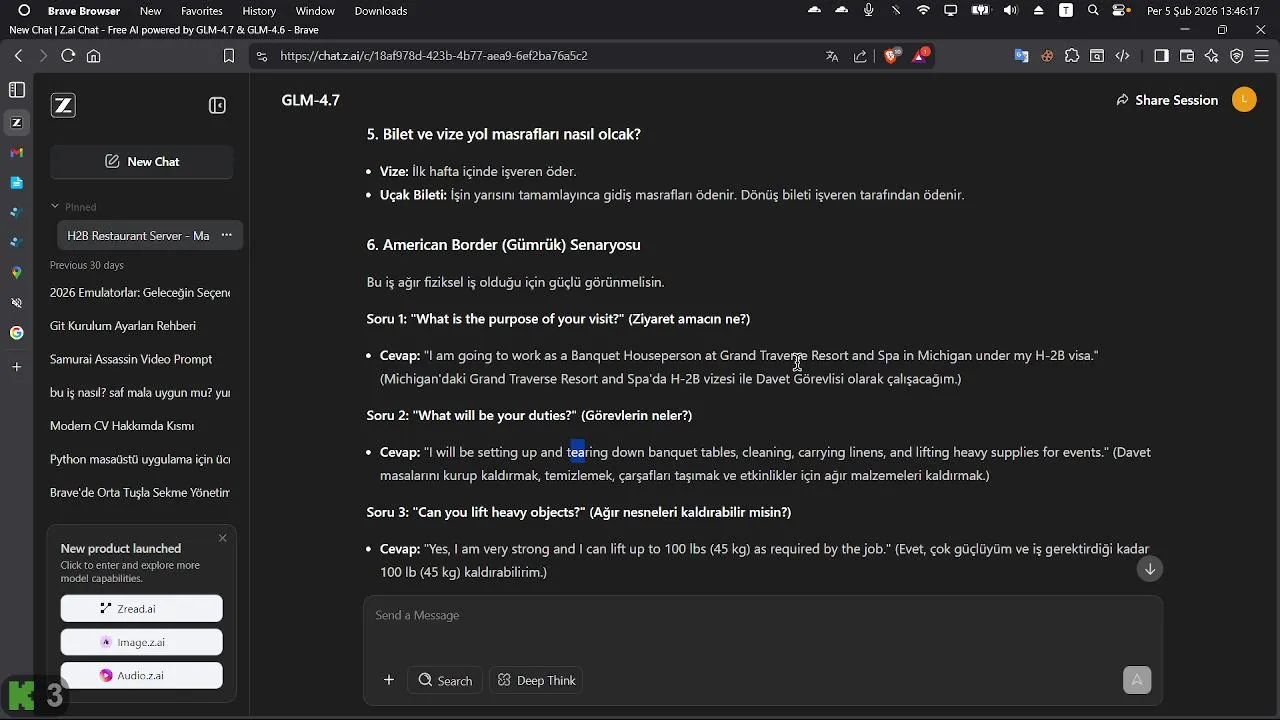
Task: Open the New menu
Action: [151, 11]
